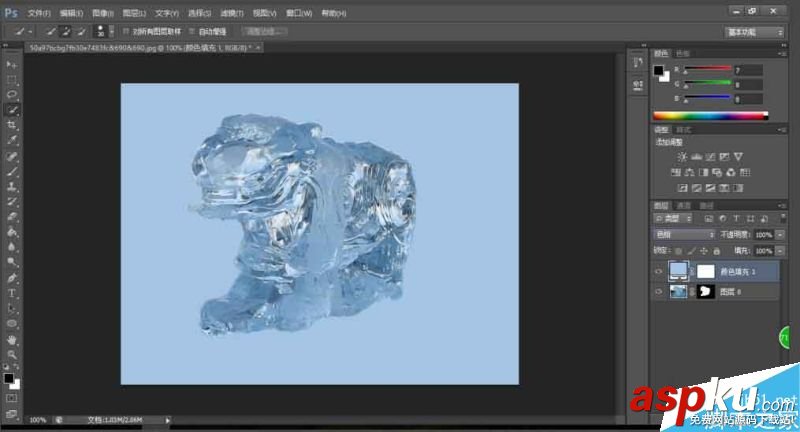
Task: Toggle layer filter on/off switch
Action: [783, 218]
